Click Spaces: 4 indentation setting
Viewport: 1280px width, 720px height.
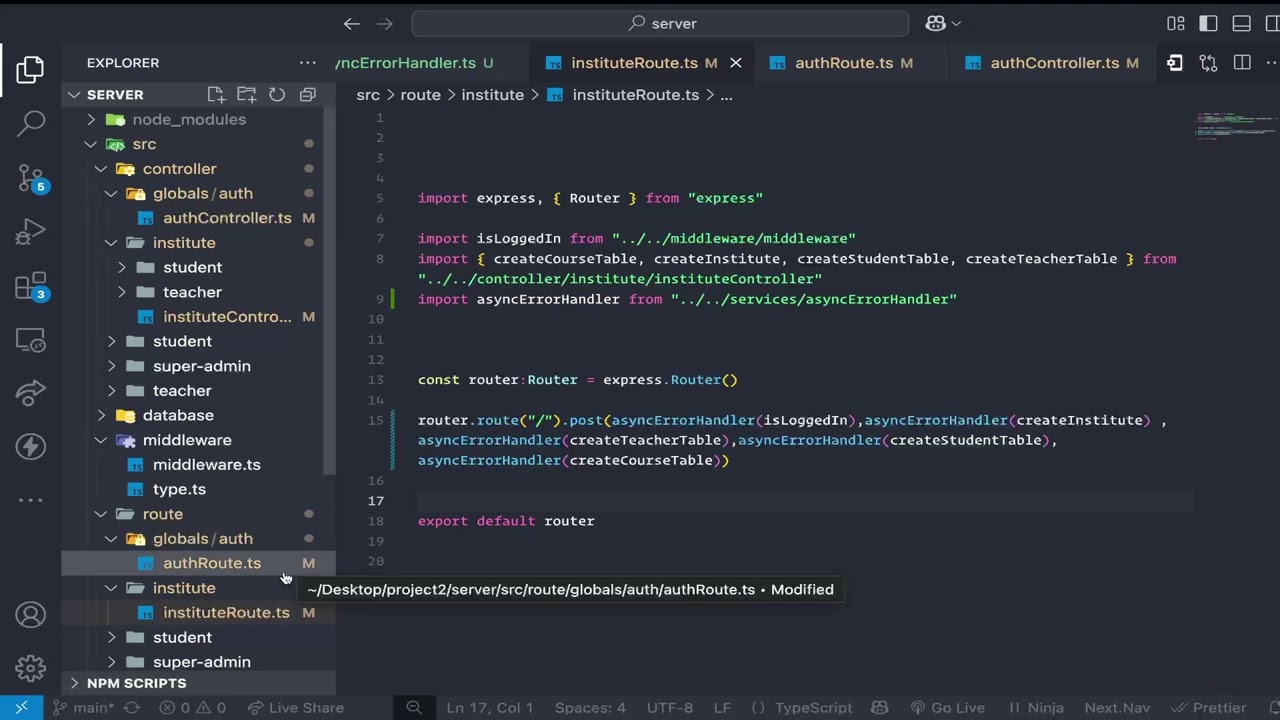pyautogui.click(x=590, y=707)
